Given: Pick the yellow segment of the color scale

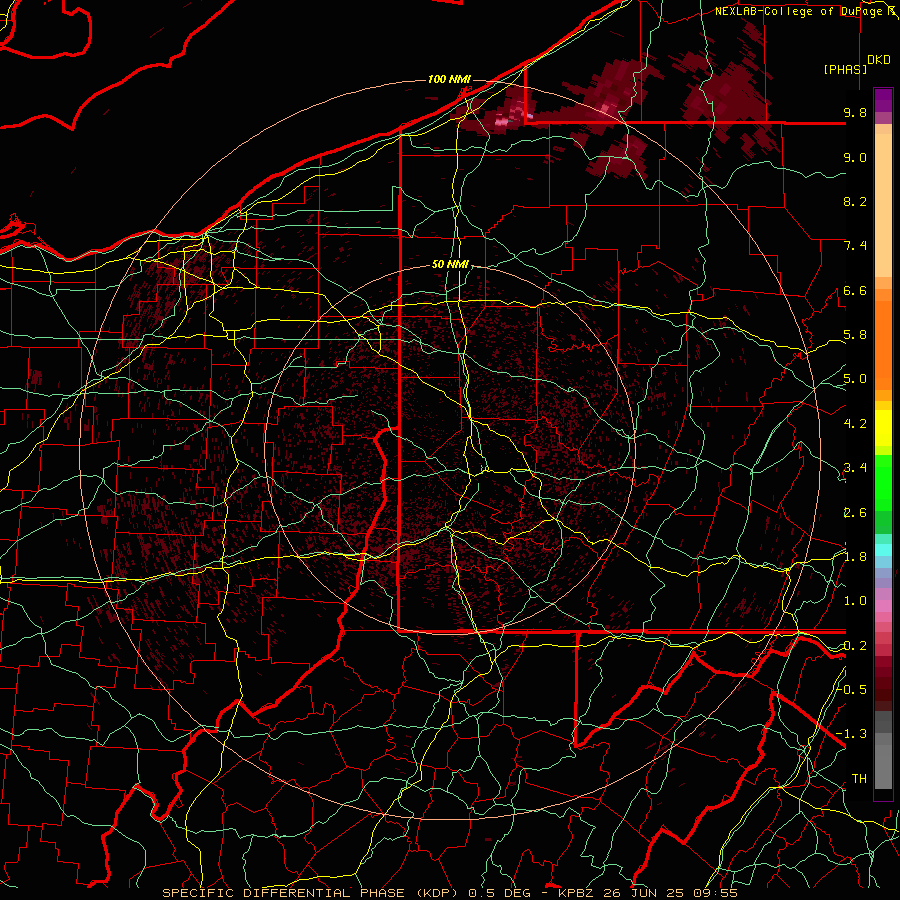Looking at the screenshot, I should (x=883, y=428).
